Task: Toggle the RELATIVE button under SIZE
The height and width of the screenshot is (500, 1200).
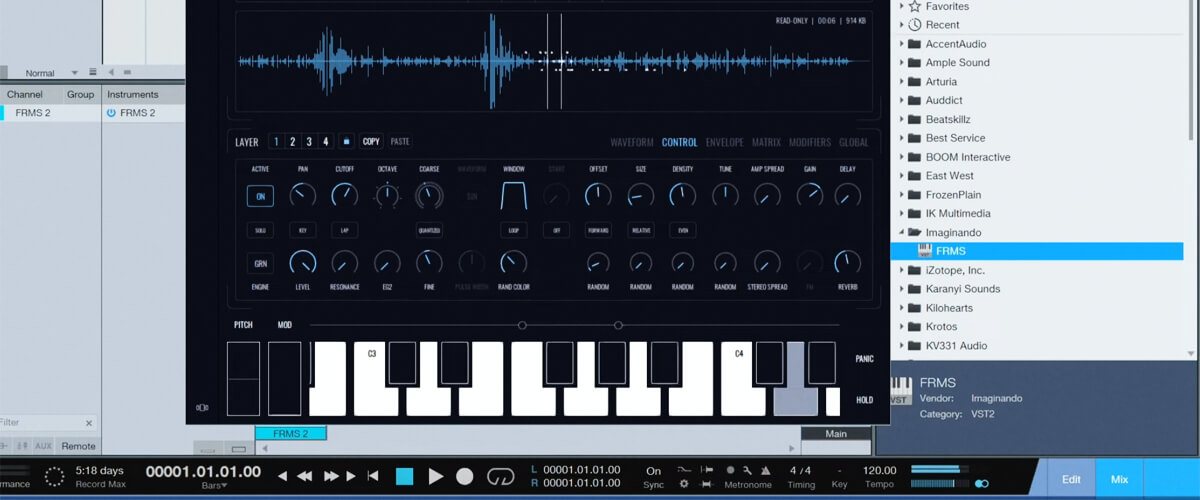Action: tap(641, 230)
